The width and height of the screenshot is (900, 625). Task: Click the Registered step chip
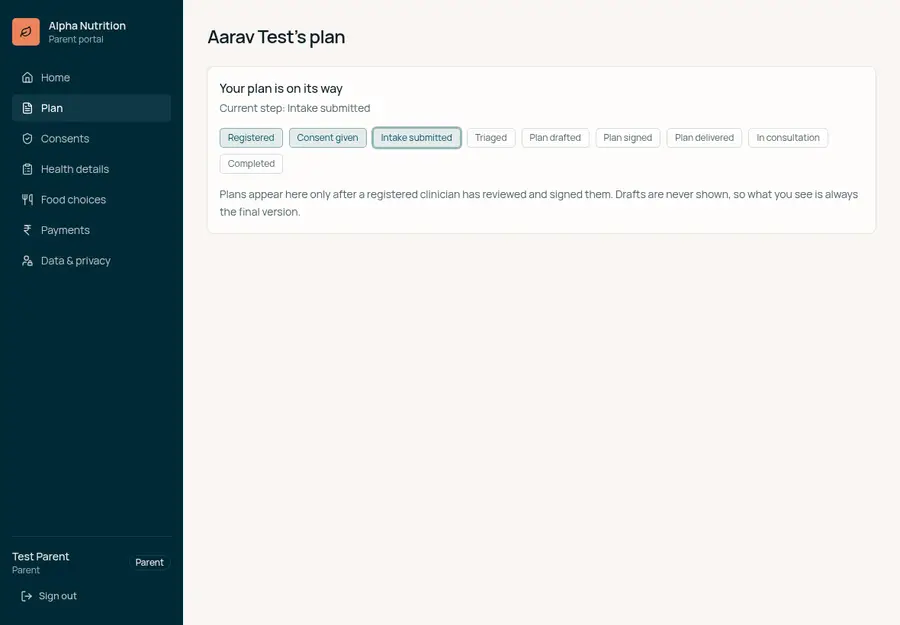[x=251, y=138]
